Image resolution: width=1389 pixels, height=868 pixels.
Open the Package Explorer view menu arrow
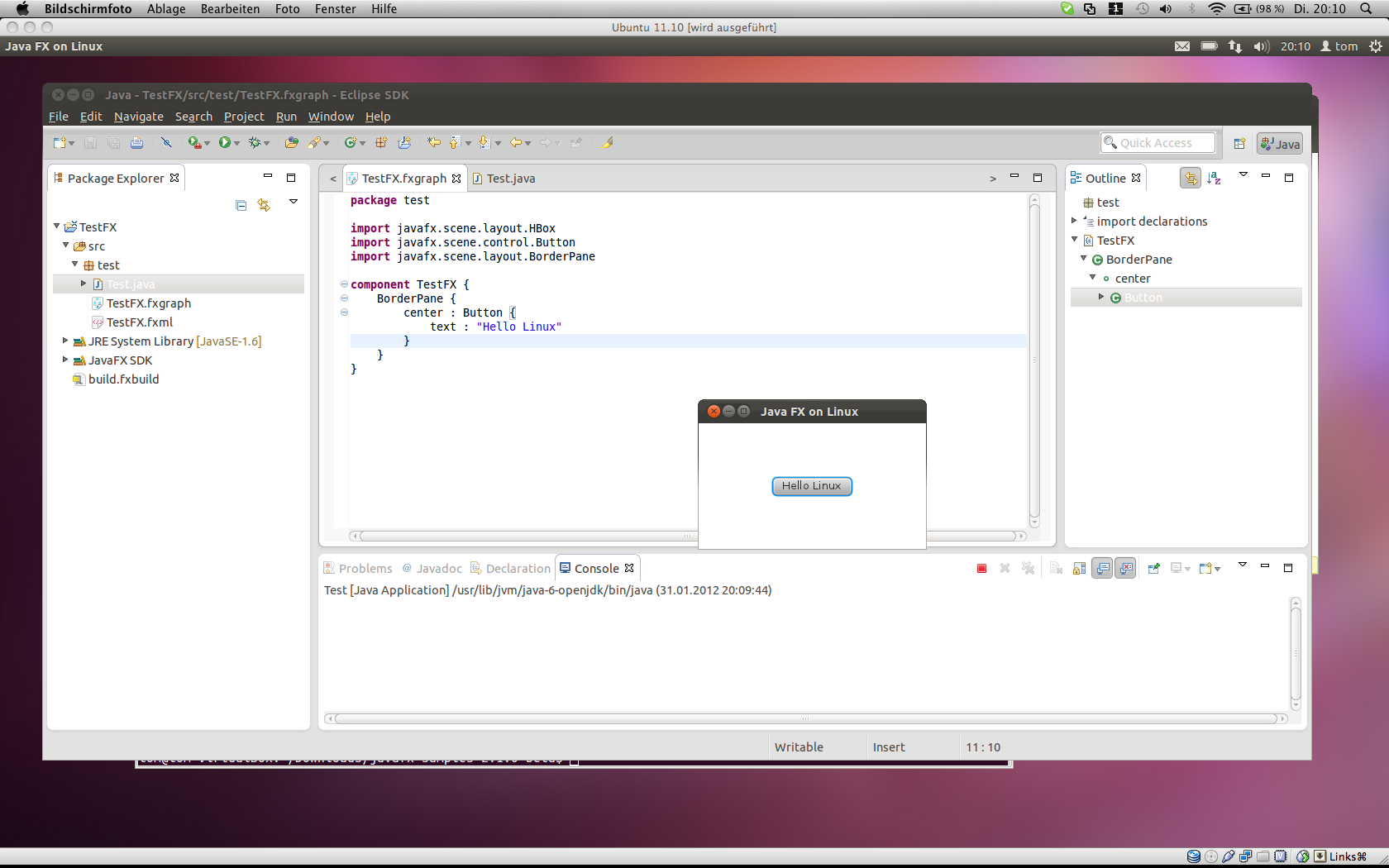[293, 202]
